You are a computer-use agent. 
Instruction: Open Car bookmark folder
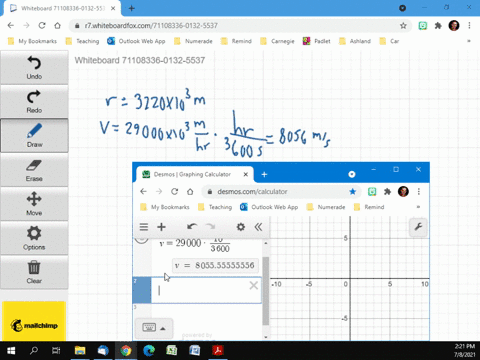(389, 41)
